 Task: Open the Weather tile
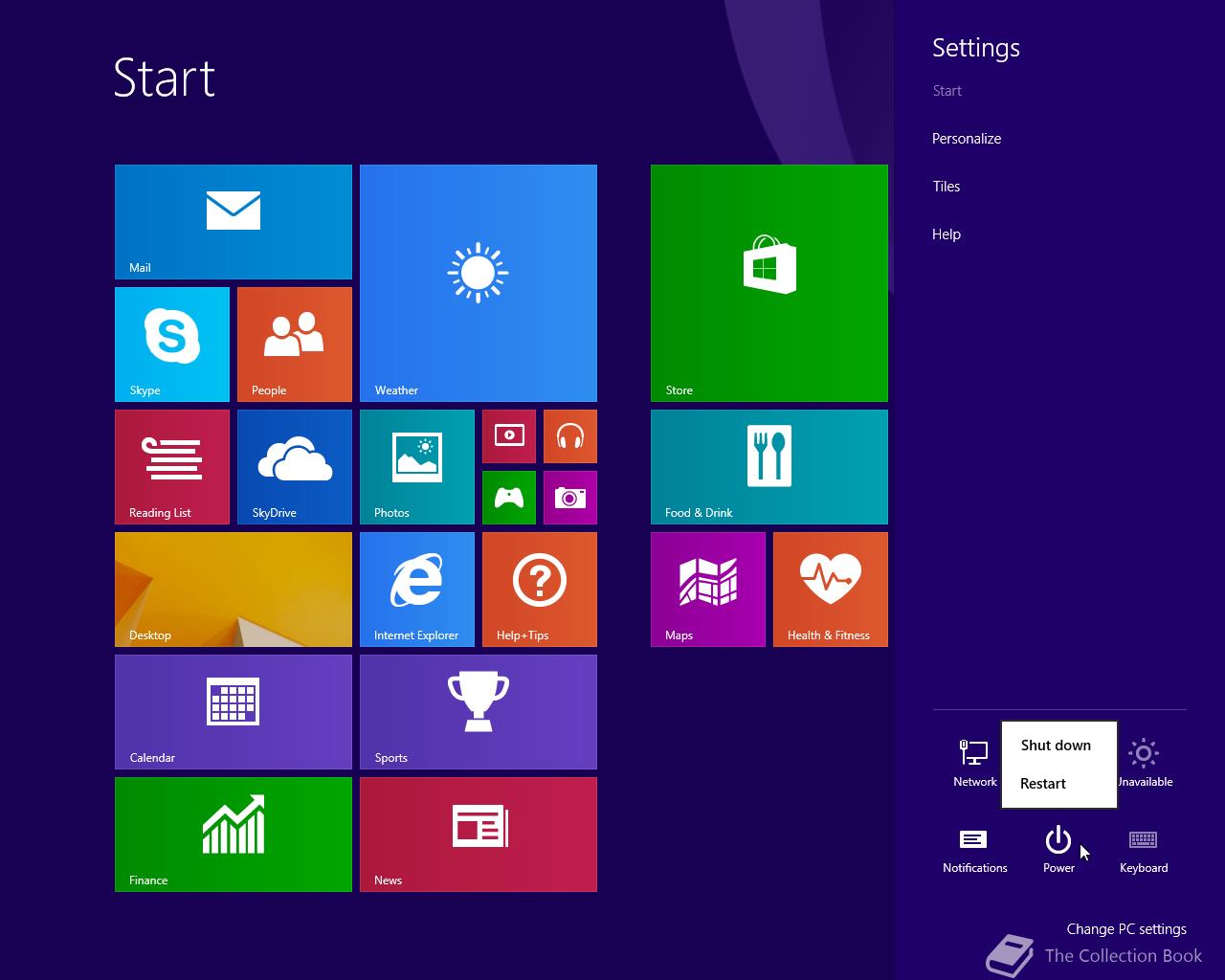pos(479,283)
